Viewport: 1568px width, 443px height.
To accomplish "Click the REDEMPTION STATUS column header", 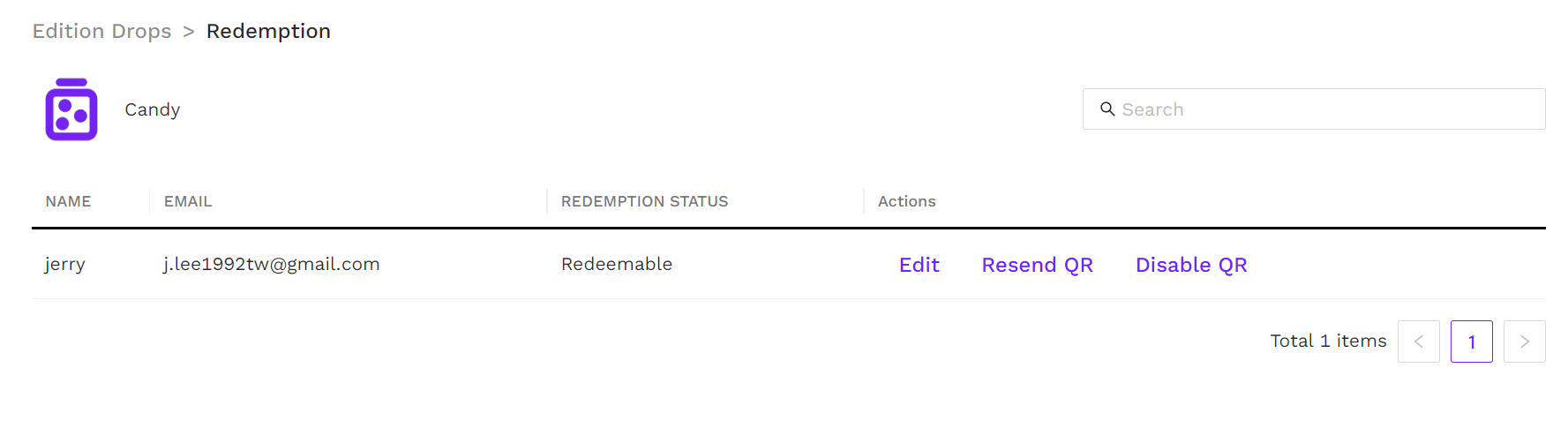I will 644,201.
